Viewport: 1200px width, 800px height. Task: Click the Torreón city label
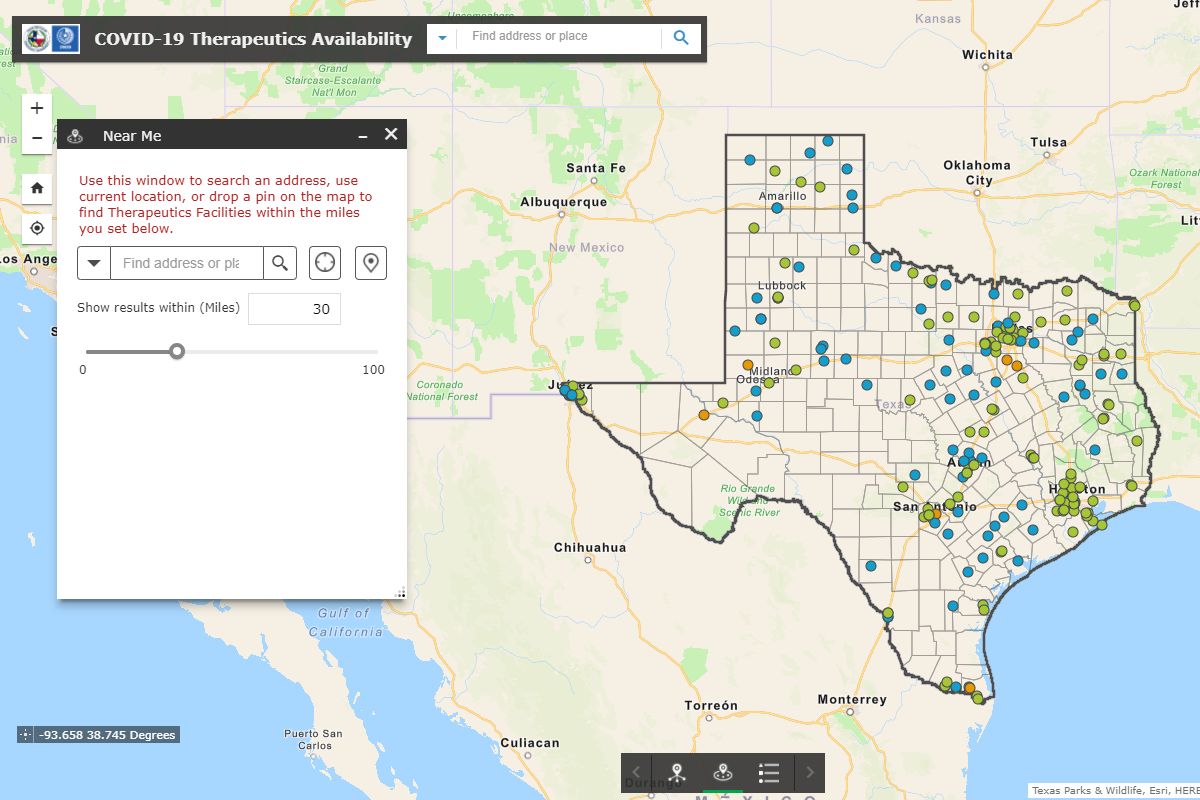point(711,705)
